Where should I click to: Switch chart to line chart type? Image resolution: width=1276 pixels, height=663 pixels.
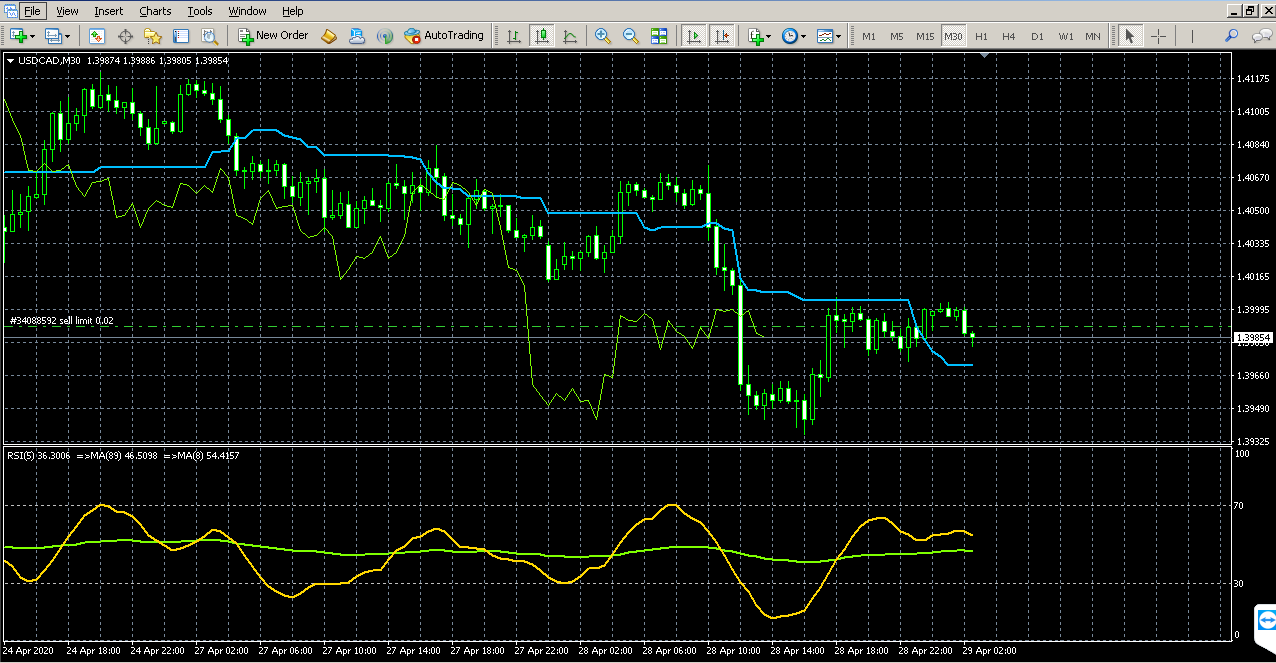pos(570,36)
